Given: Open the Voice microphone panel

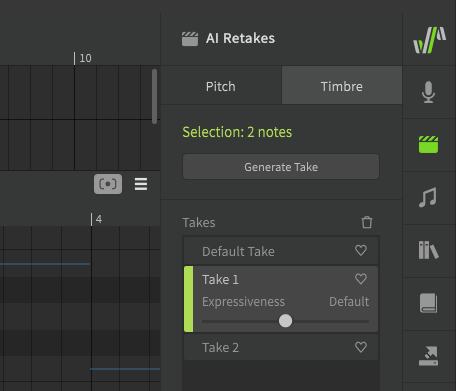Looking at the screenshot, I should [x=428, y=92].
